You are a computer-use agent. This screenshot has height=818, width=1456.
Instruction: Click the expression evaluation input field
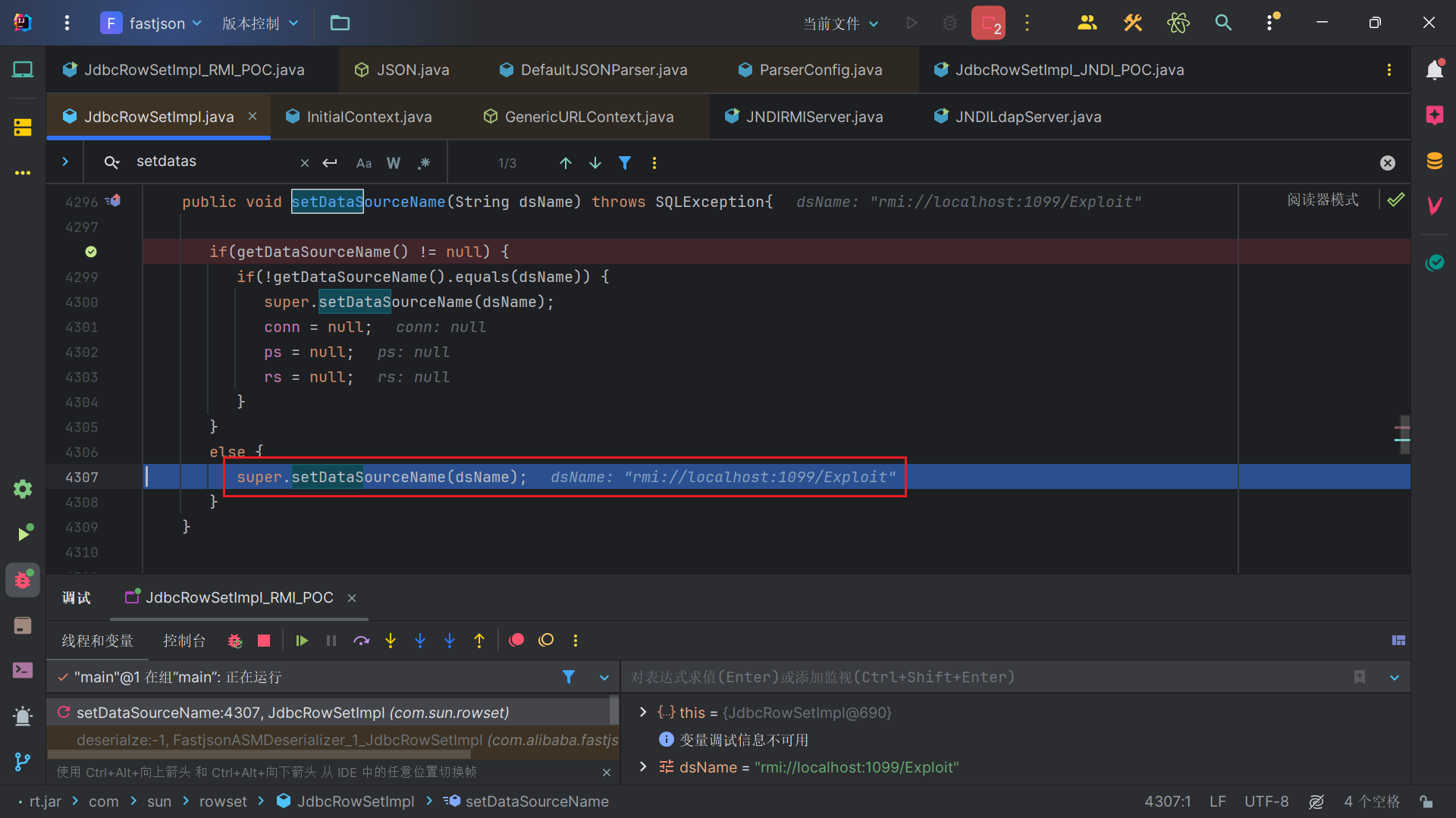(x=986, y=677)
